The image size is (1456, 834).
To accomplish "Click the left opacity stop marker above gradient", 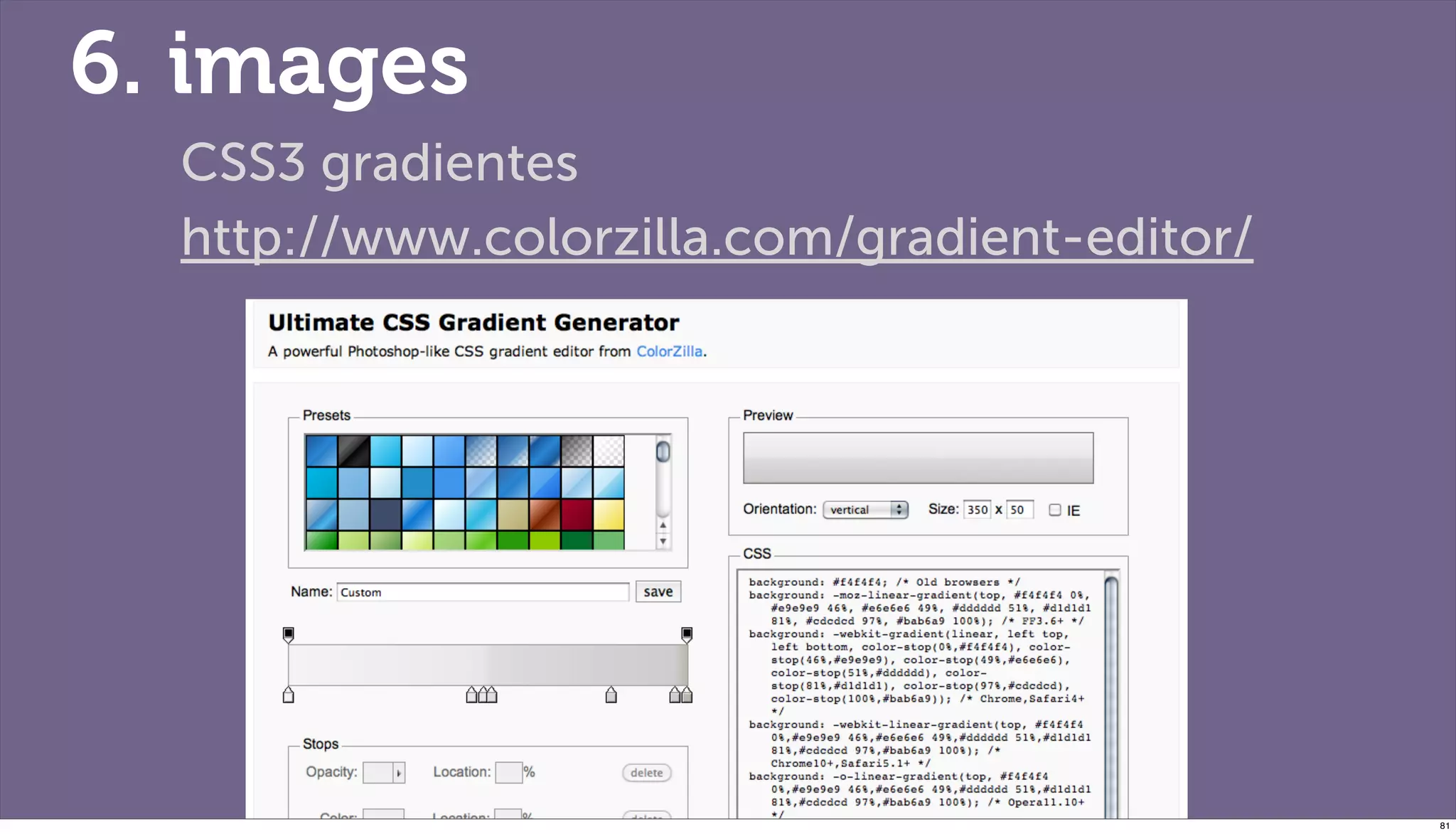I will [x=288, y=634].
